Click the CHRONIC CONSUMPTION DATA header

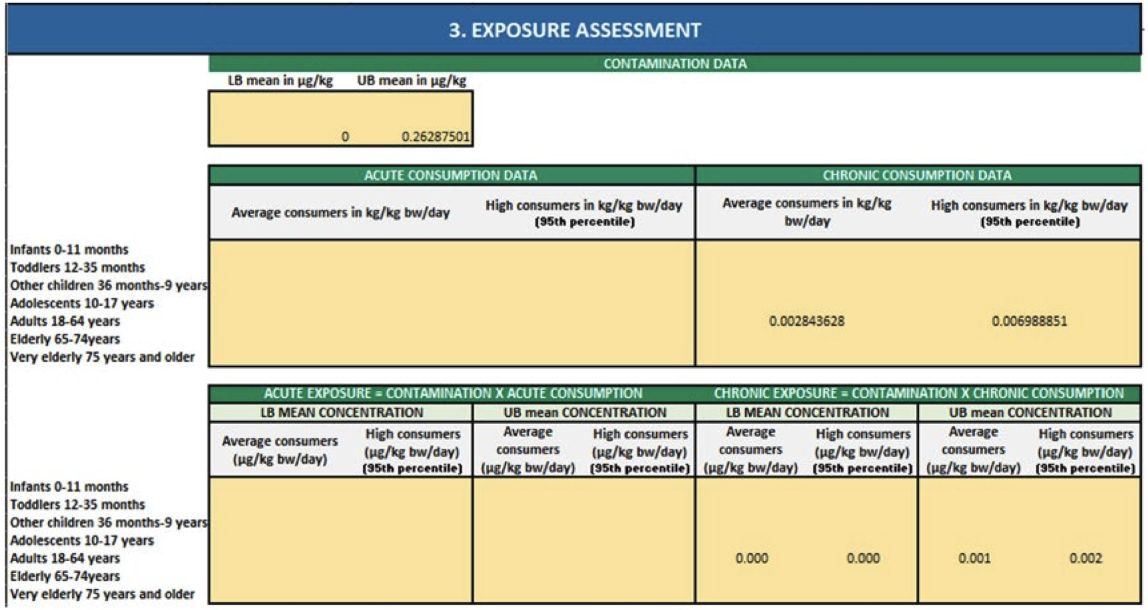(x=917, y=175)
